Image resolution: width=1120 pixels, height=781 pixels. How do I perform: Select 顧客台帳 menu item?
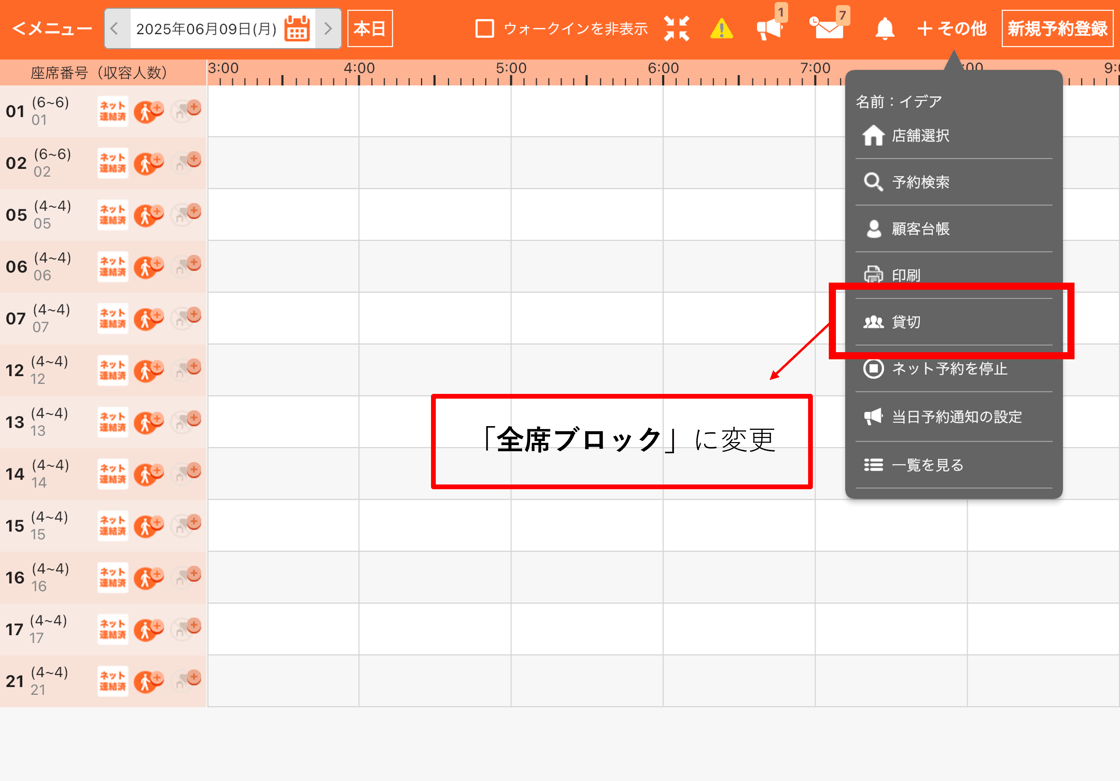pyautogui.click(x=954, y=229)
